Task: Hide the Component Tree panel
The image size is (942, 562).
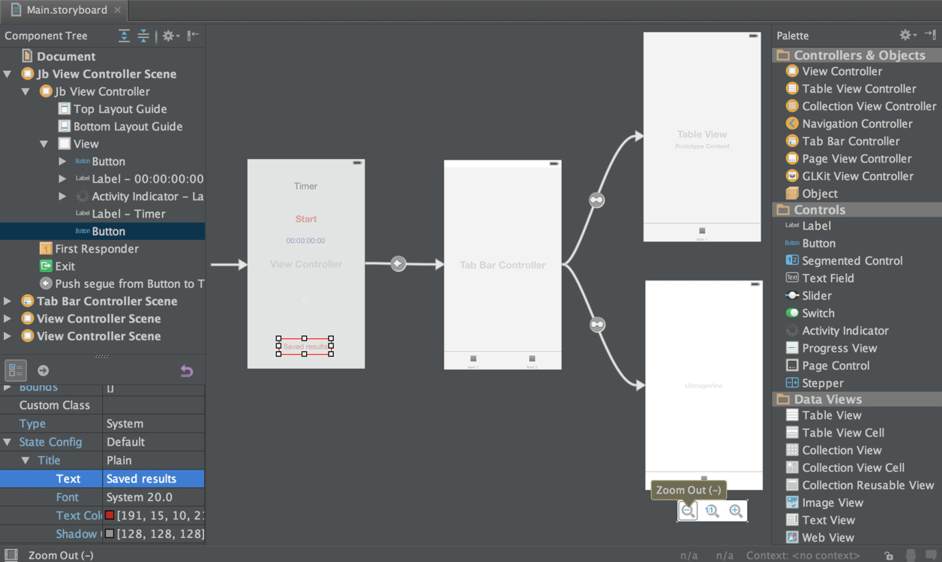Action: tap(192, 35)
